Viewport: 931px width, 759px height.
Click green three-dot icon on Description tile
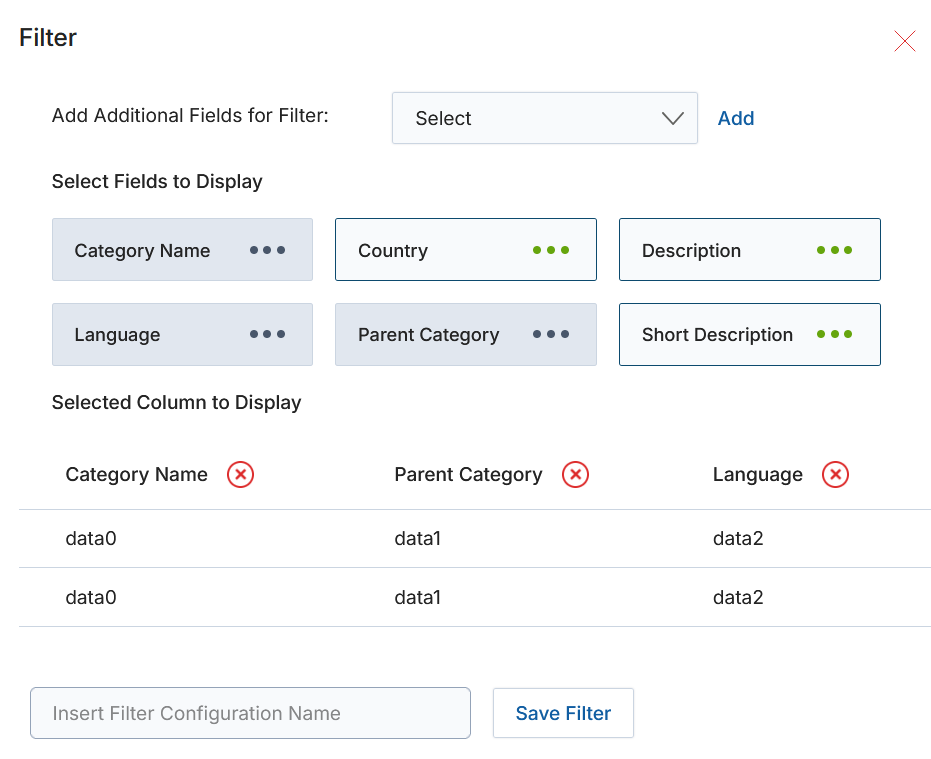(834, 250)
